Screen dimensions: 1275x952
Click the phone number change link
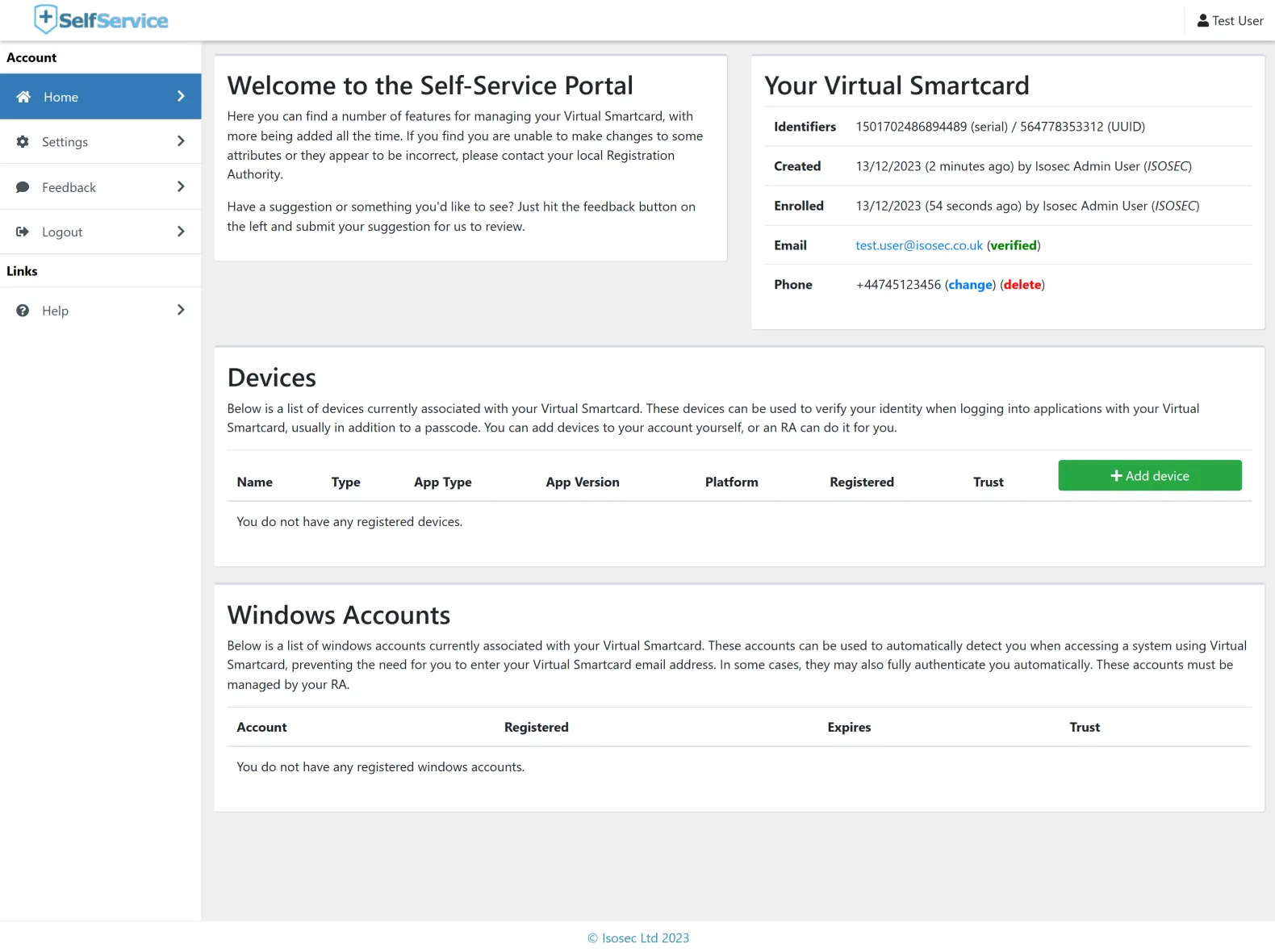pyautogui.click(x=970, y=285)
